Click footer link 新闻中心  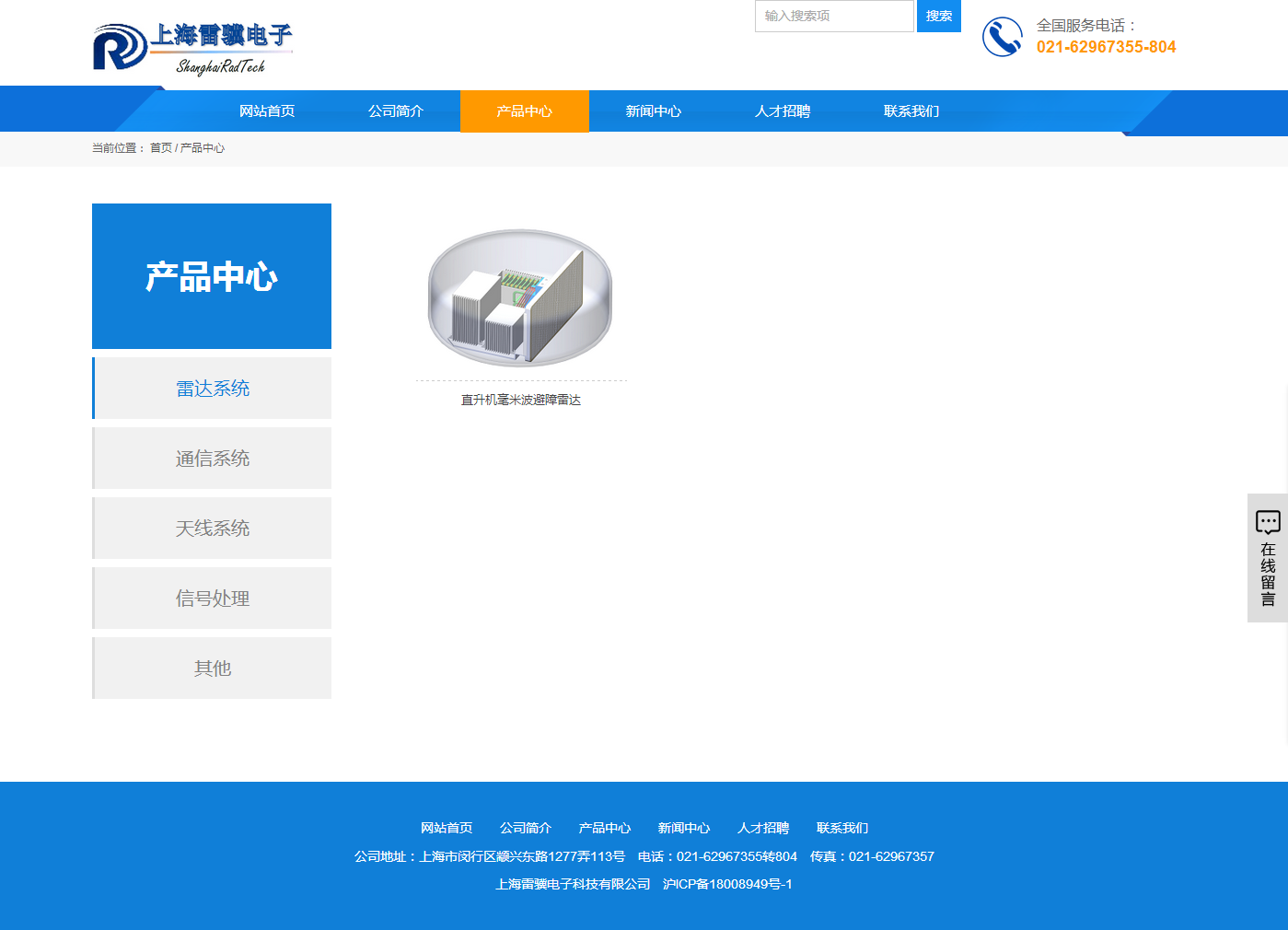[684, 828]
